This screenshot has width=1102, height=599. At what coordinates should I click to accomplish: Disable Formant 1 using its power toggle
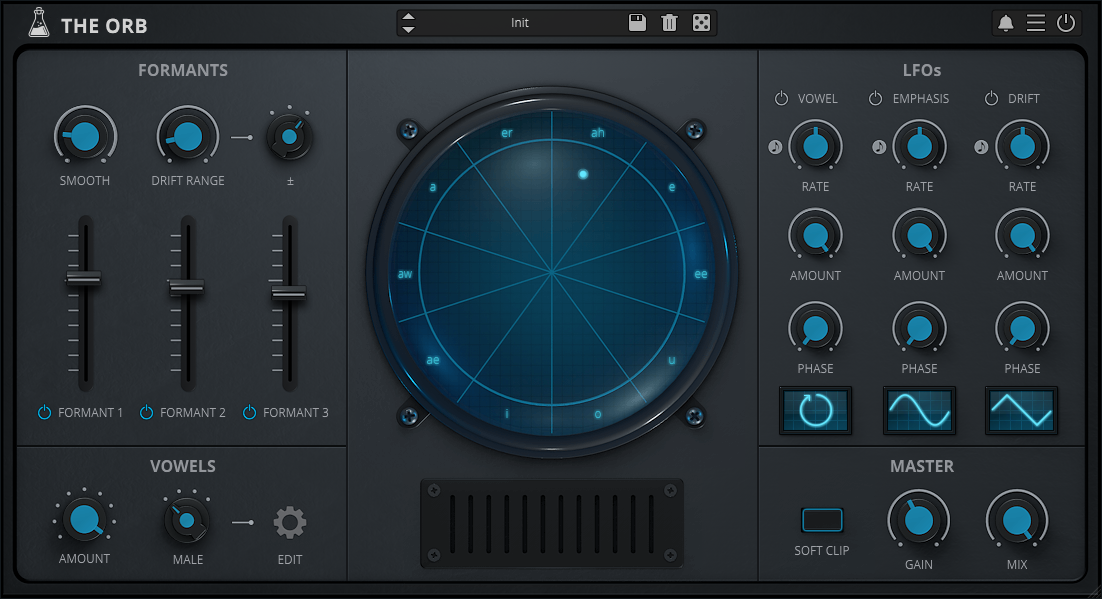pyautogui.click(x=44, y=412)
